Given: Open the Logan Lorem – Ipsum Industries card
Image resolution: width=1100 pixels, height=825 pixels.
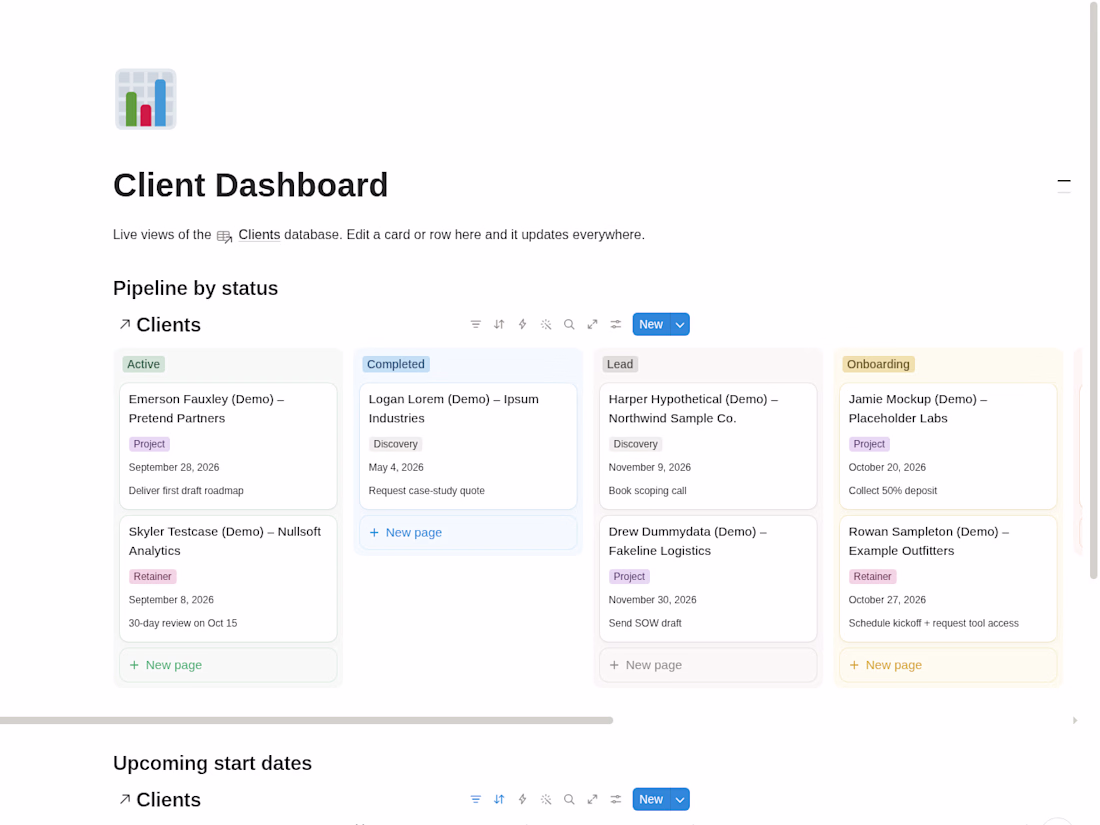Looking at the screenshot, I should tap(468, 445).
